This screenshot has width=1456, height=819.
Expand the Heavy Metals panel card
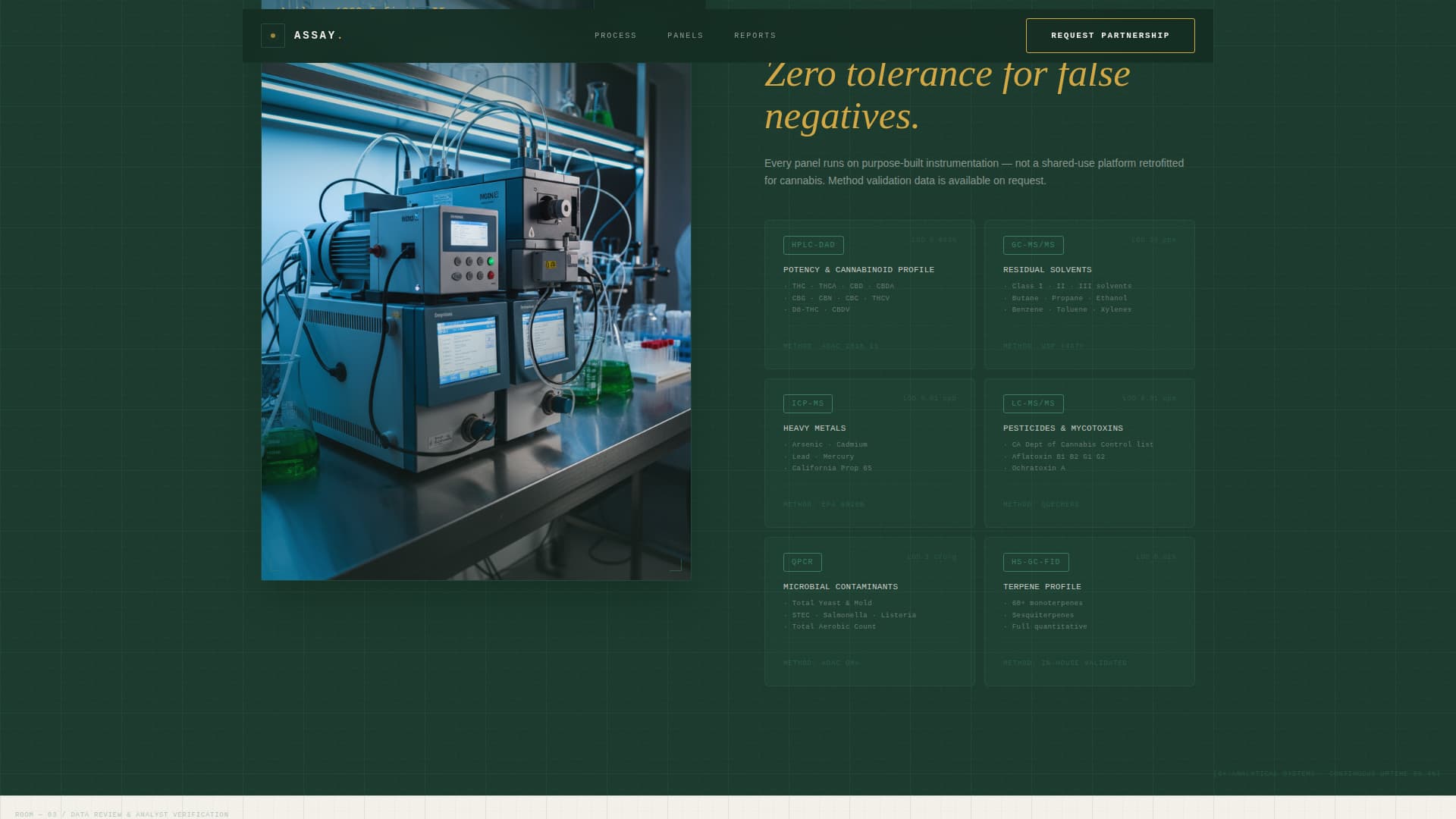tap(869, 453)
